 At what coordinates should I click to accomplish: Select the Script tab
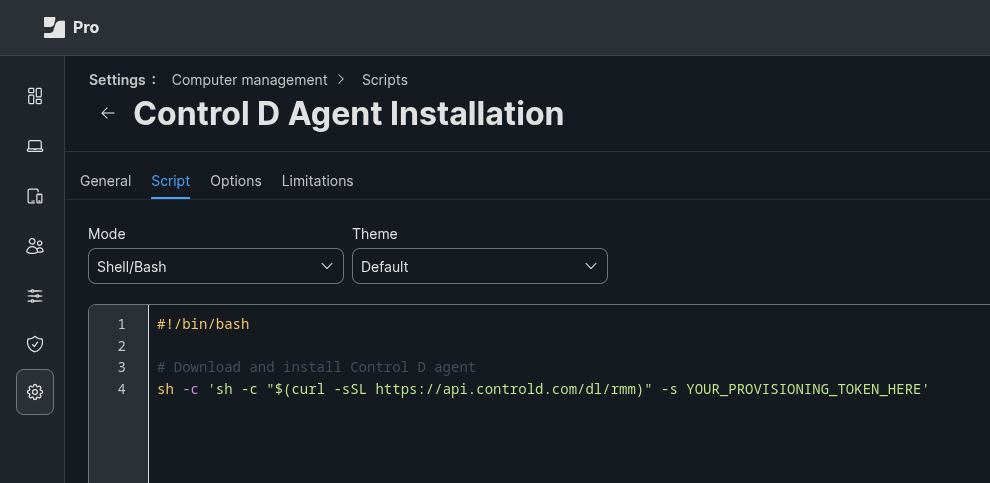click(170, 181)
